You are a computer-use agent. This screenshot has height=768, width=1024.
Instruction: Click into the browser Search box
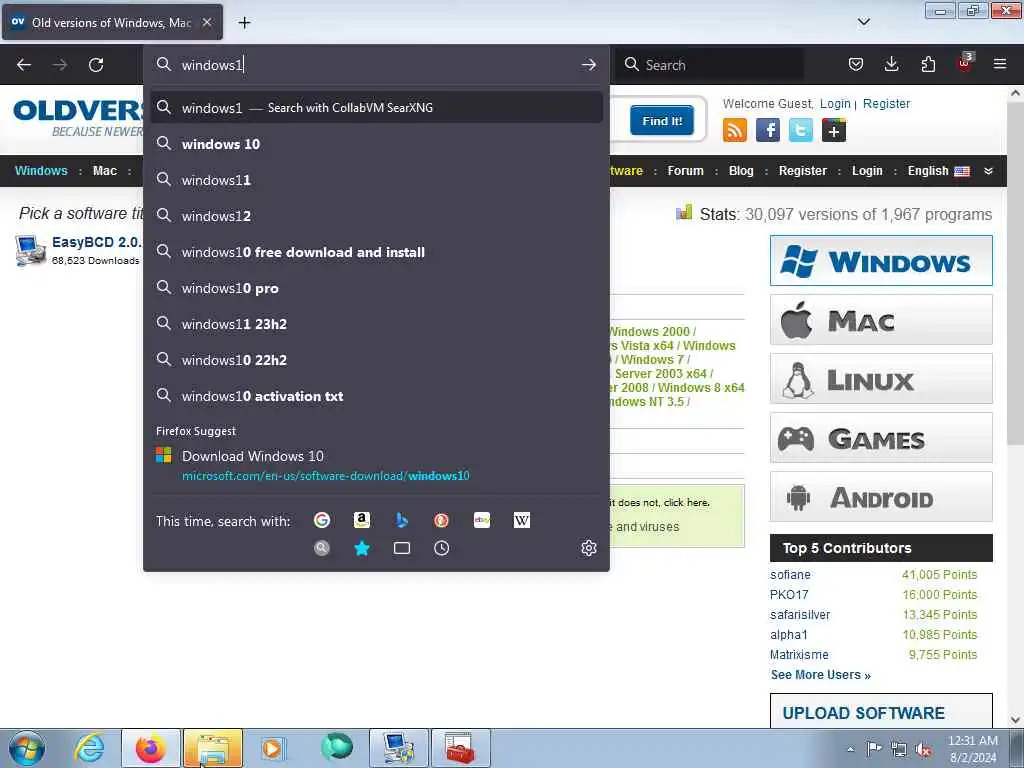point(709,65)
